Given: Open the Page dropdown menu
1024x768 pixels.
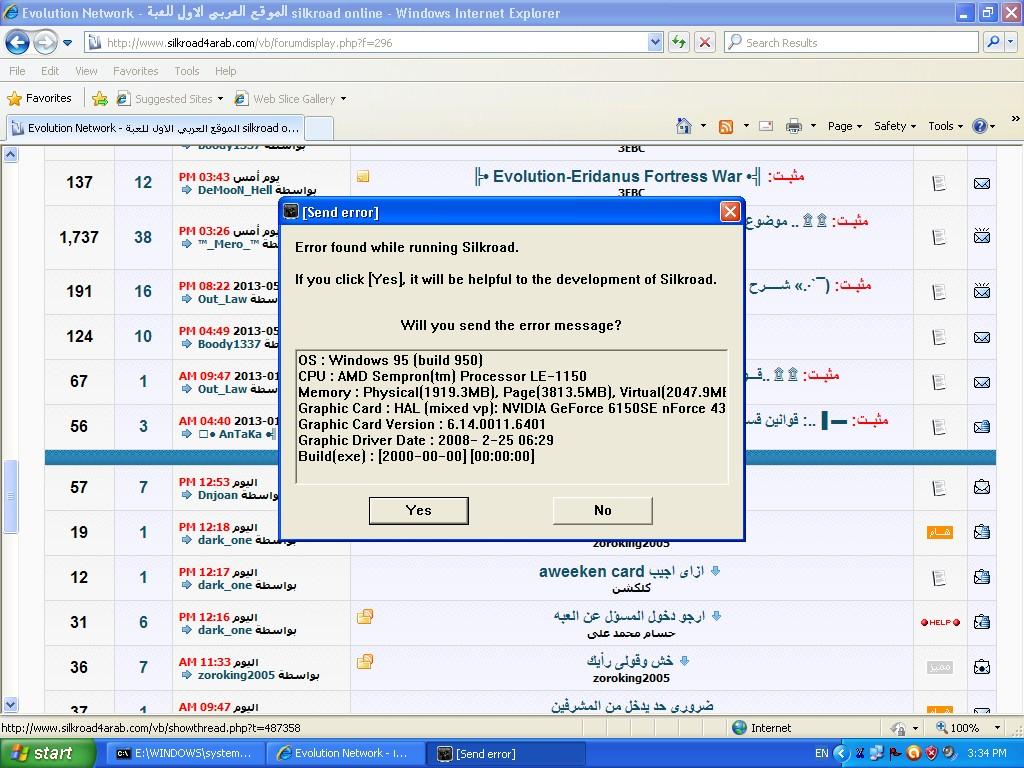Looking at the screenshot, I should click(x=844, y=127).
